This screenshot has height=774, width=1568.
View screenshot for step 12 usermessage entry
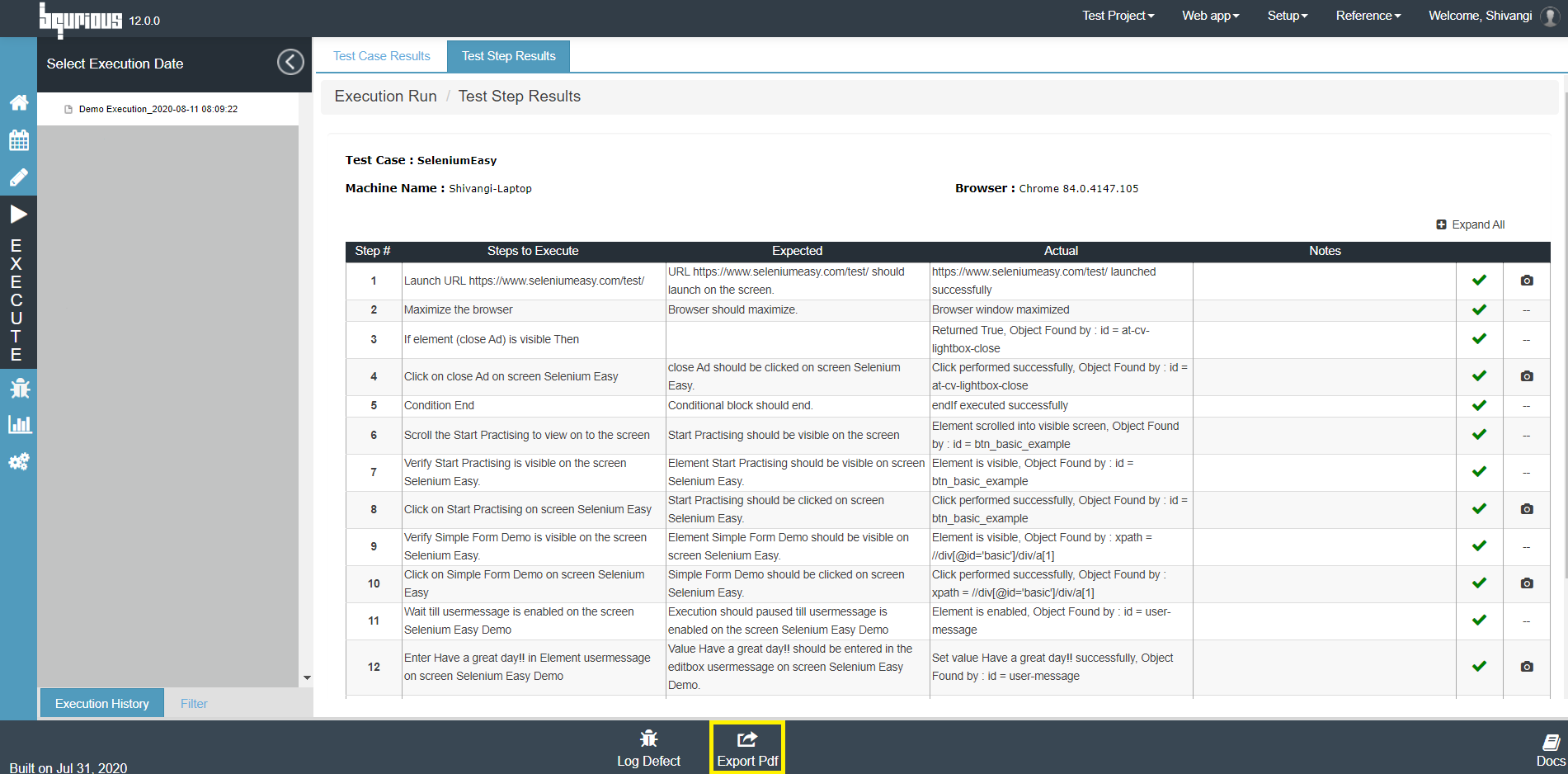coord(1527,667)
